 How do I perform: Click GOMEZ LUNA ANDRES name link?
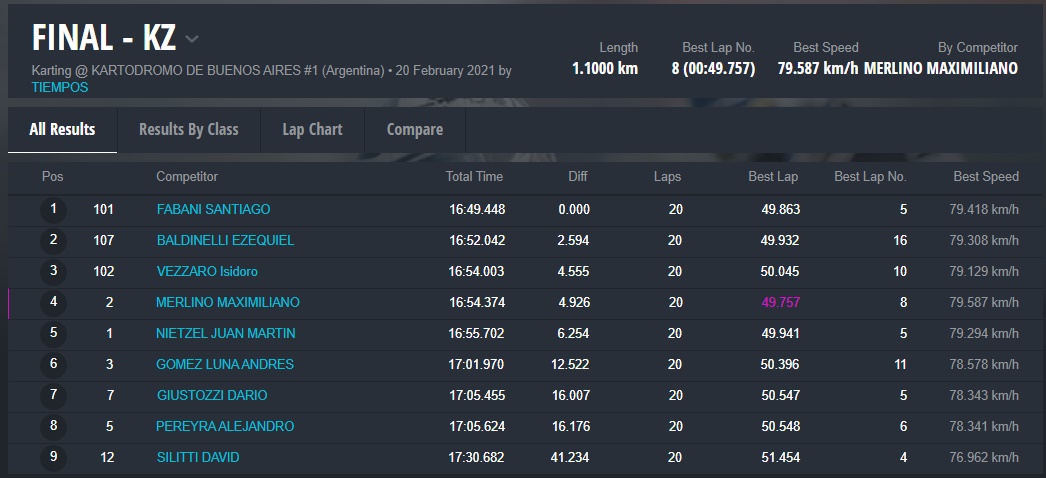(x=224, y=365)
